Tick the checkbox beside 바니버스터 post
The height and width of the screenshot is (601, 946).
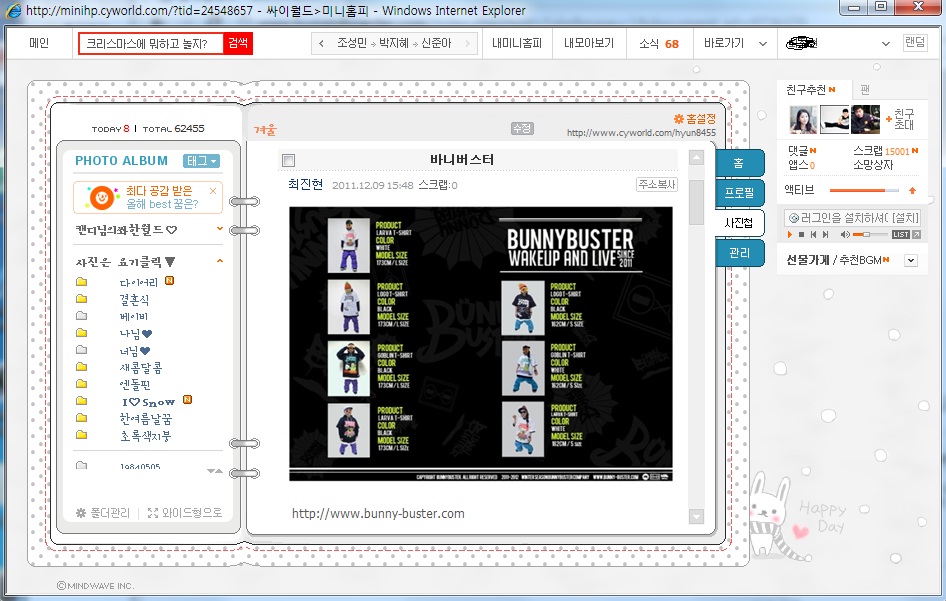click(288, 161)
